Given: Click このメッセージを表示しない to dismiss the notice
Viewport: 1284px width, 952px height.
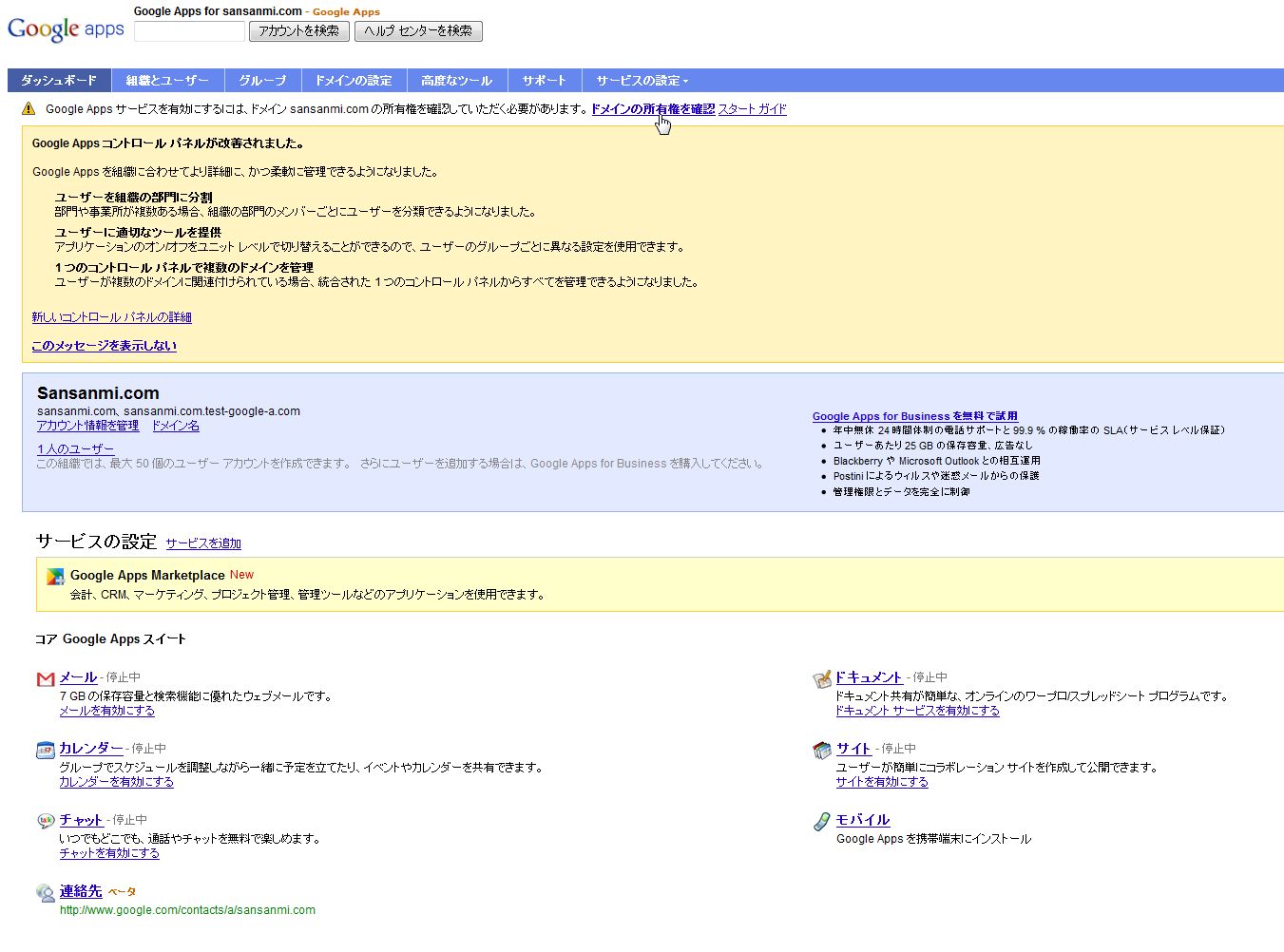Looking at the screenshot, I should (x=105, y=346).
